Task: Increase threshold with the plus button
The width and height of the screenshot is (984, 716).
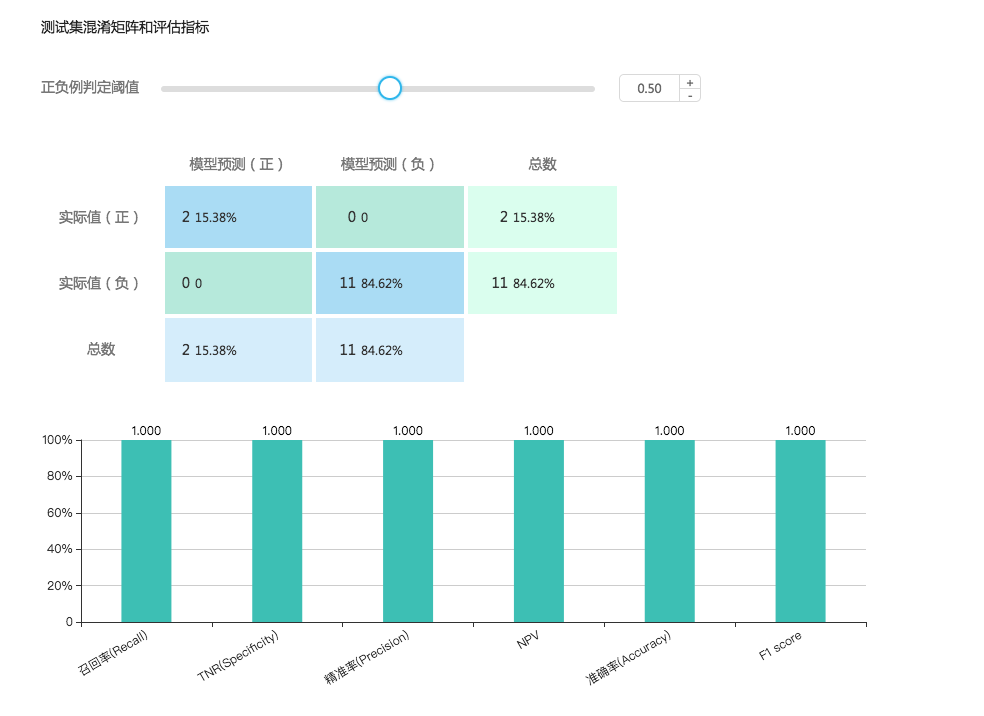Action: 689,82
